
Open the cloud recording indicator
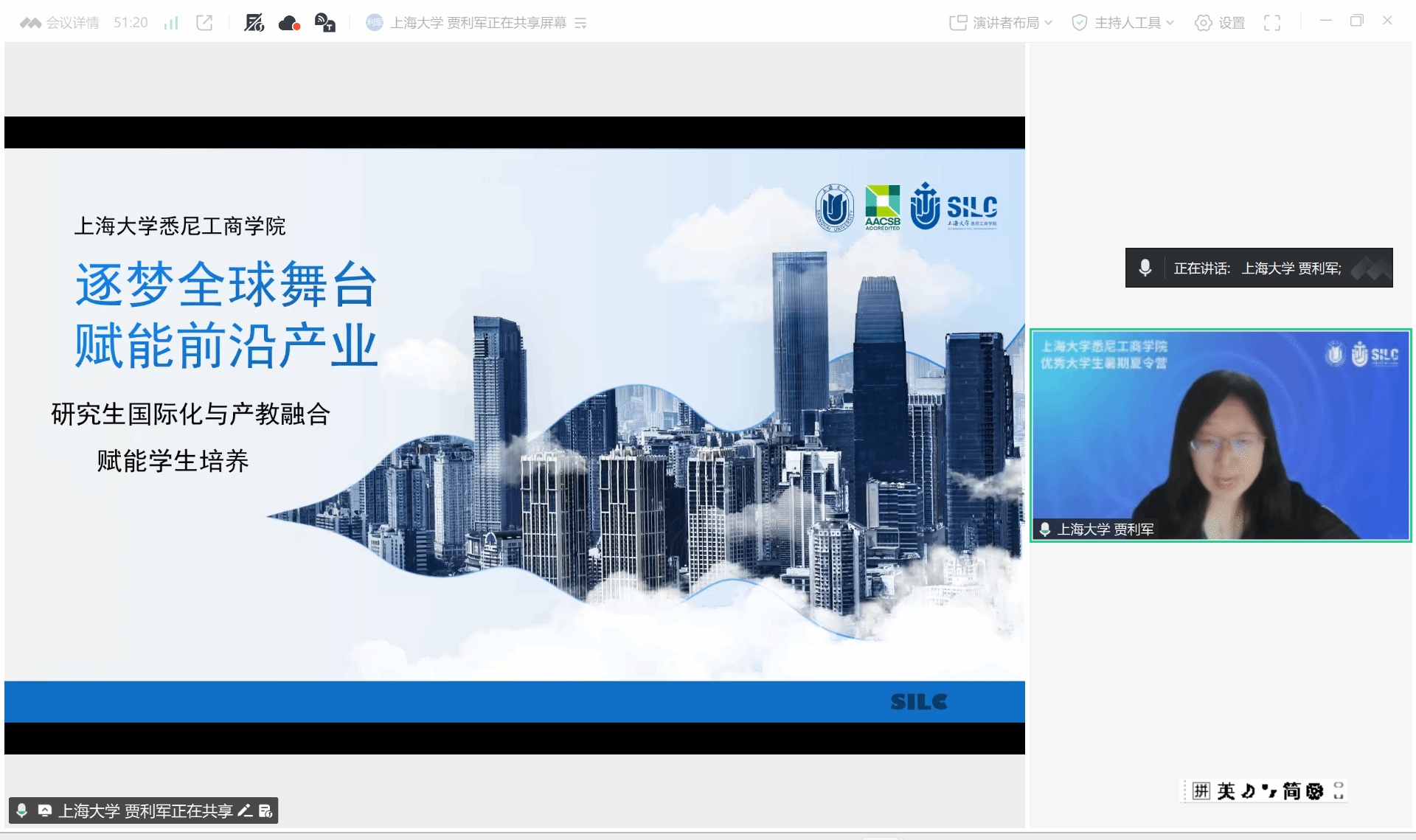click(x=289, y=24)
